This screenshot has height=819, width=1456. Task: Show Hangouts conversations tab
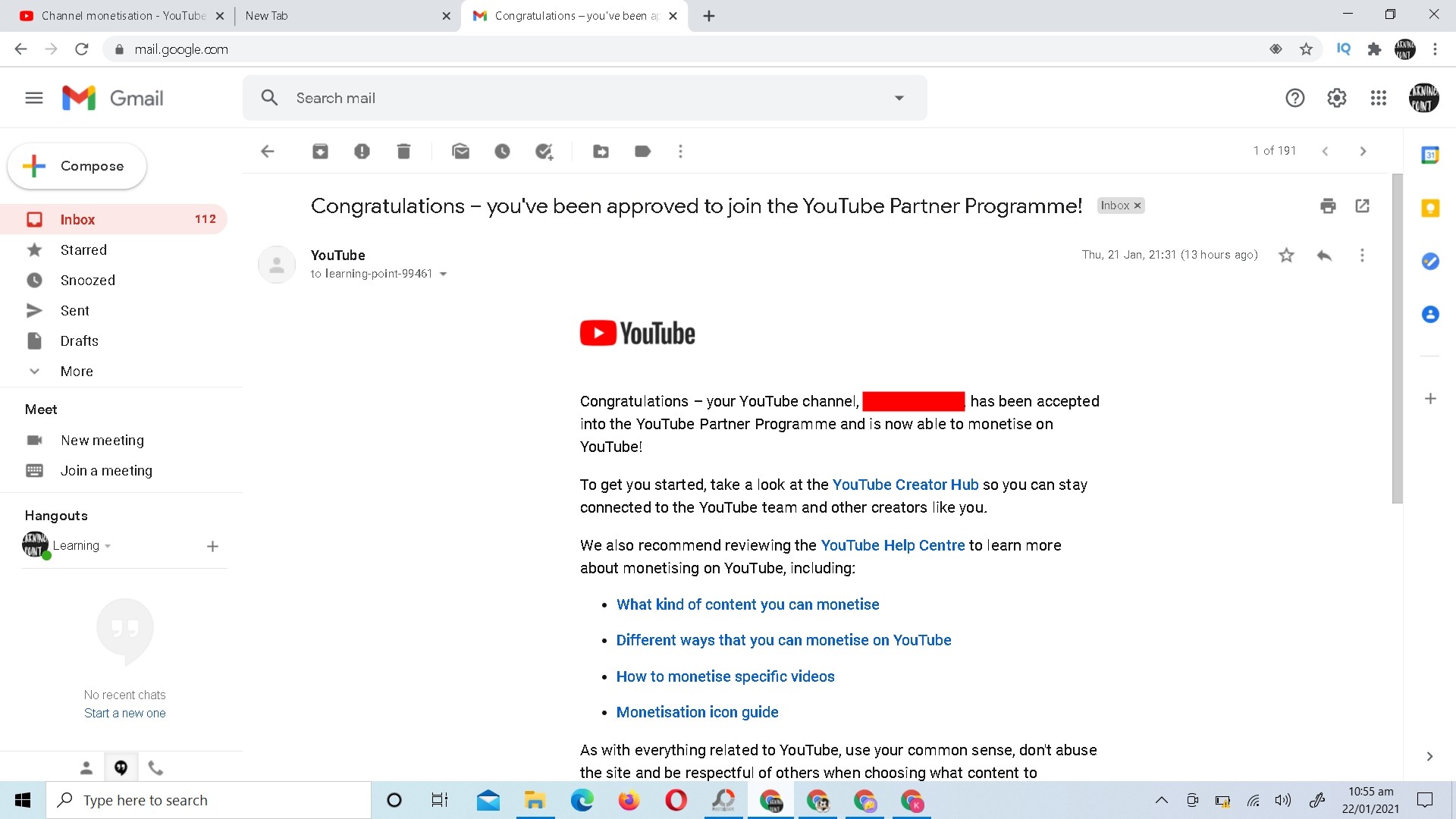tap(121, 767)
